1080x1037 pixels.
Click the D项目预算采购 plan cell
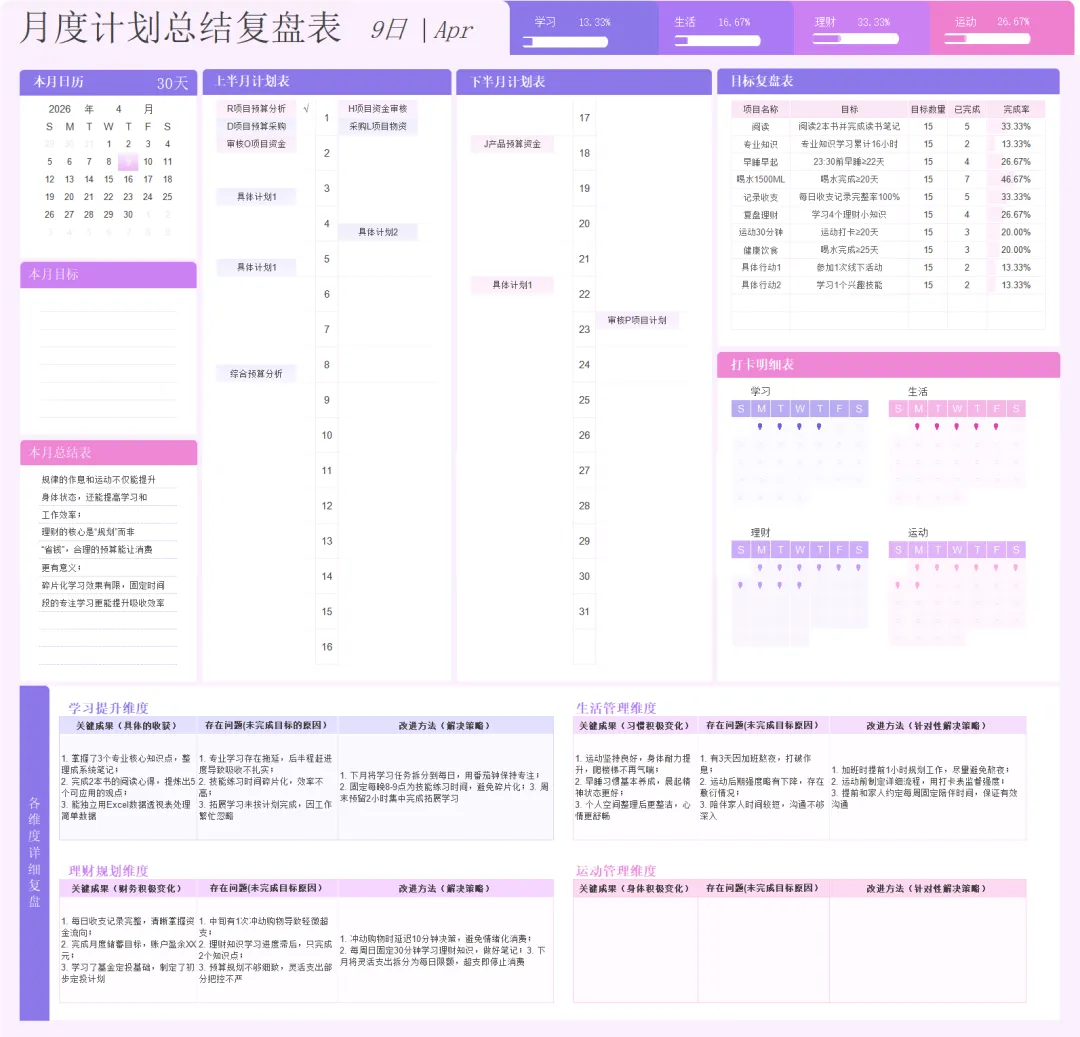[256, 126]
